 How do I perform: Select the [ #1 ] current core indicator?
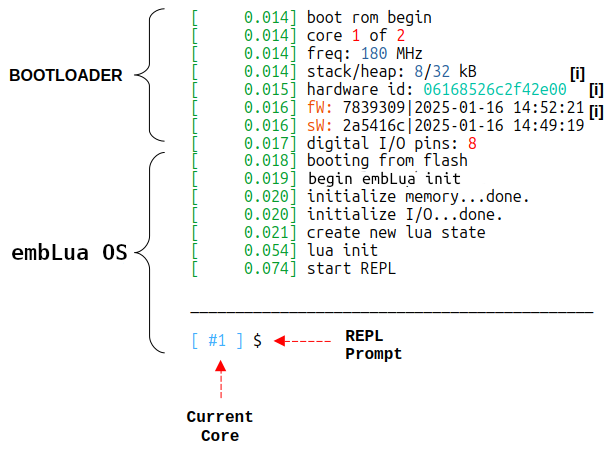(x=218, y=341)
